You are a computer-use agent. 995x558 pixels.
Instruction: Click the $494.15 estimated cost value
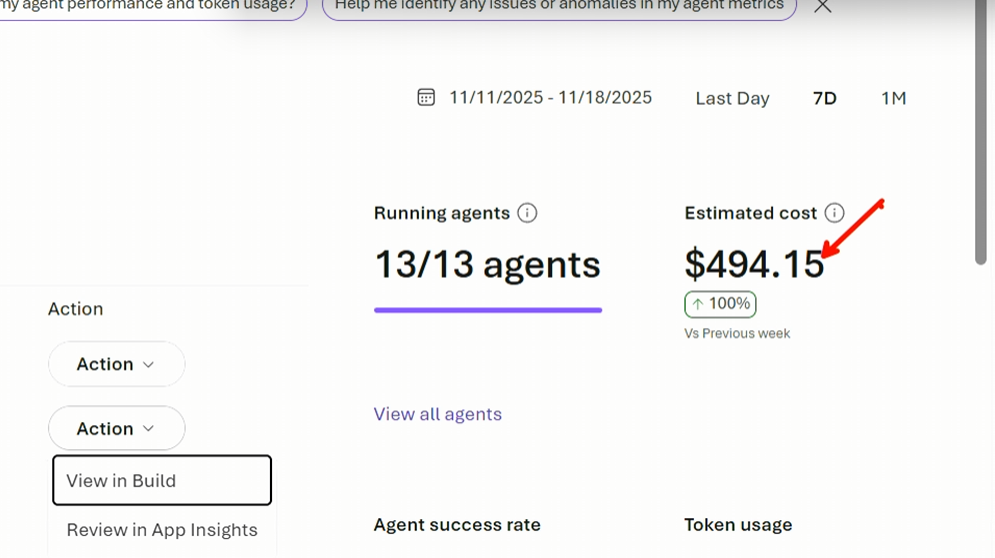tap(754, 264)
